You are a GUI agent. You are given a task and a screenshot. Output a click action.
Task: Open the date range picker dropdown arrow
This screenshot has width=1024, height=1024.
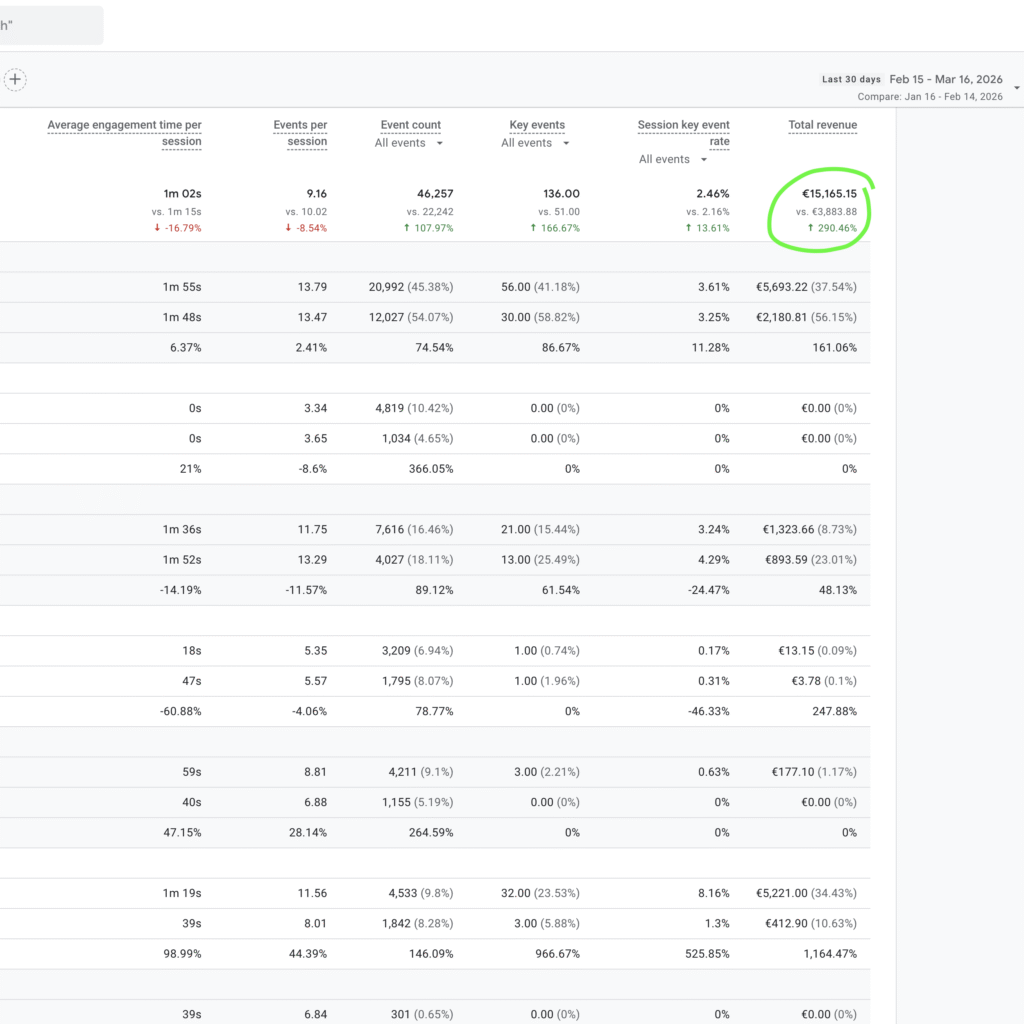point(1017,88)
